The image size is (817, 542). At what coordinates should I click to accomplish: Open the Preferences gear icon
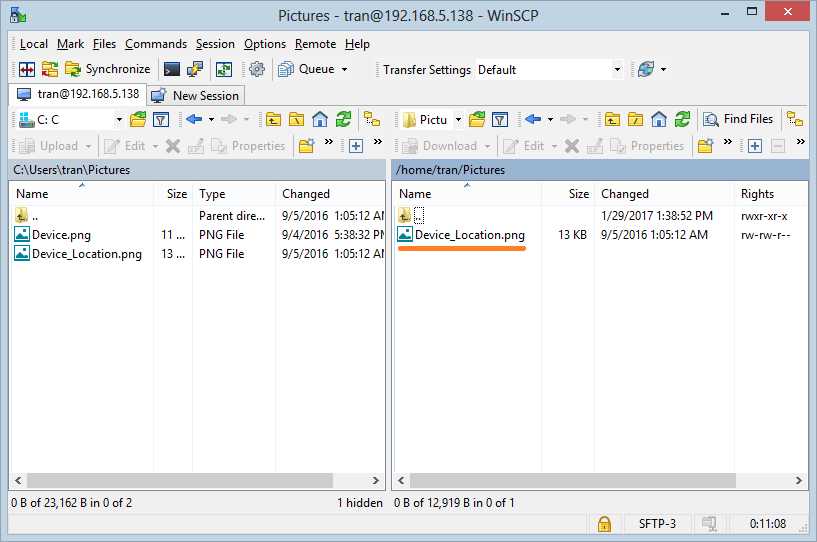pyautogui.click(x=257, y=69)
